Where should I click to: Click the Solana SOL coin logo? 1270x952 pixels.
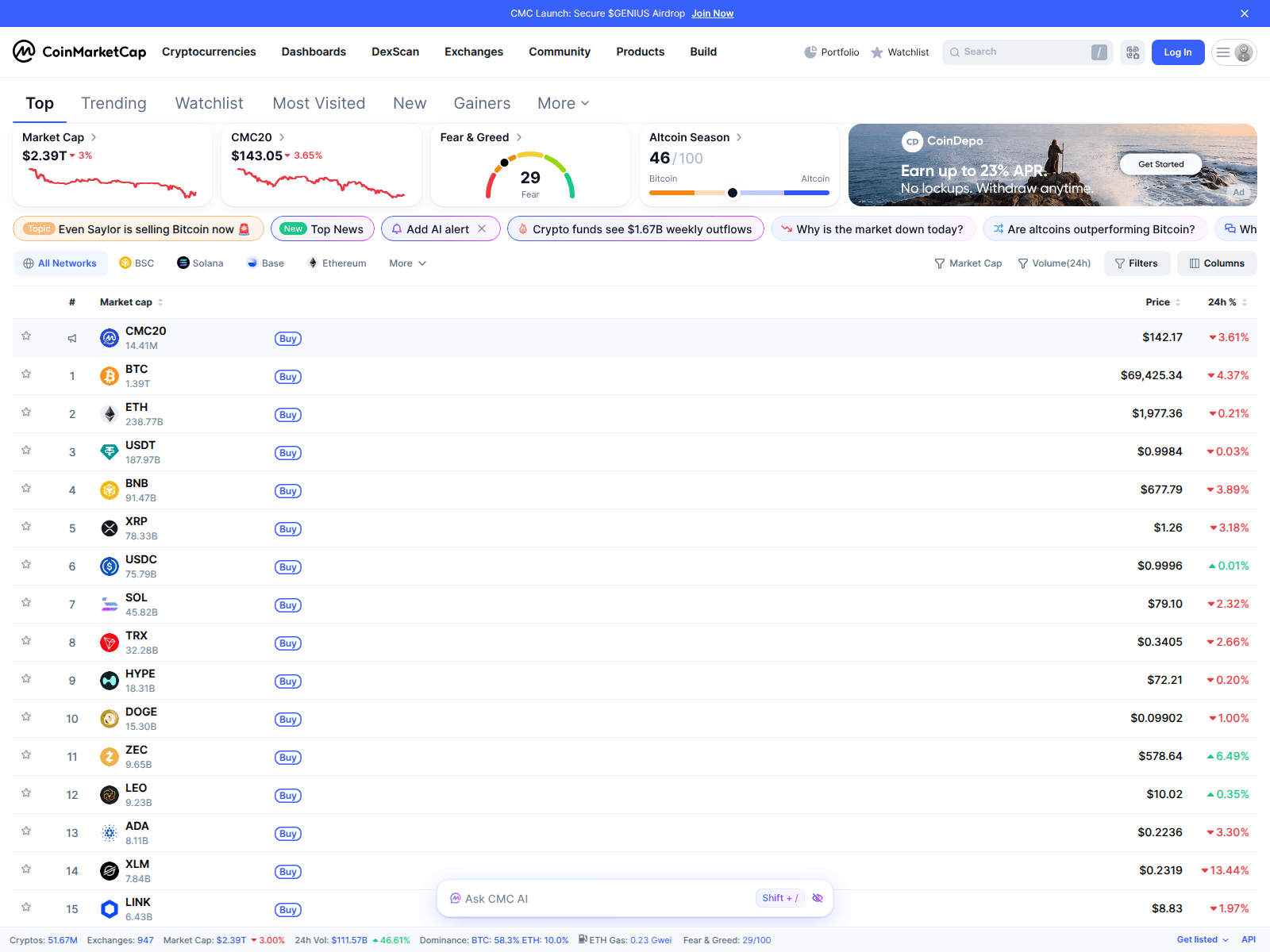click(x=110, y=605)
